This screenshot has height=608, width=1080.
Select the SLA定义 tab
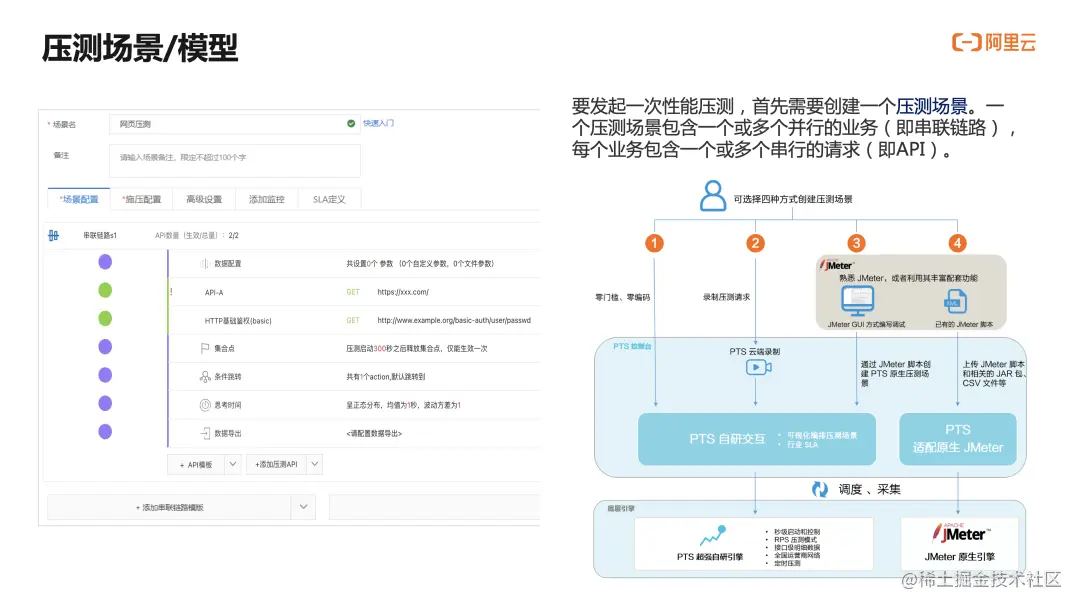329,199
